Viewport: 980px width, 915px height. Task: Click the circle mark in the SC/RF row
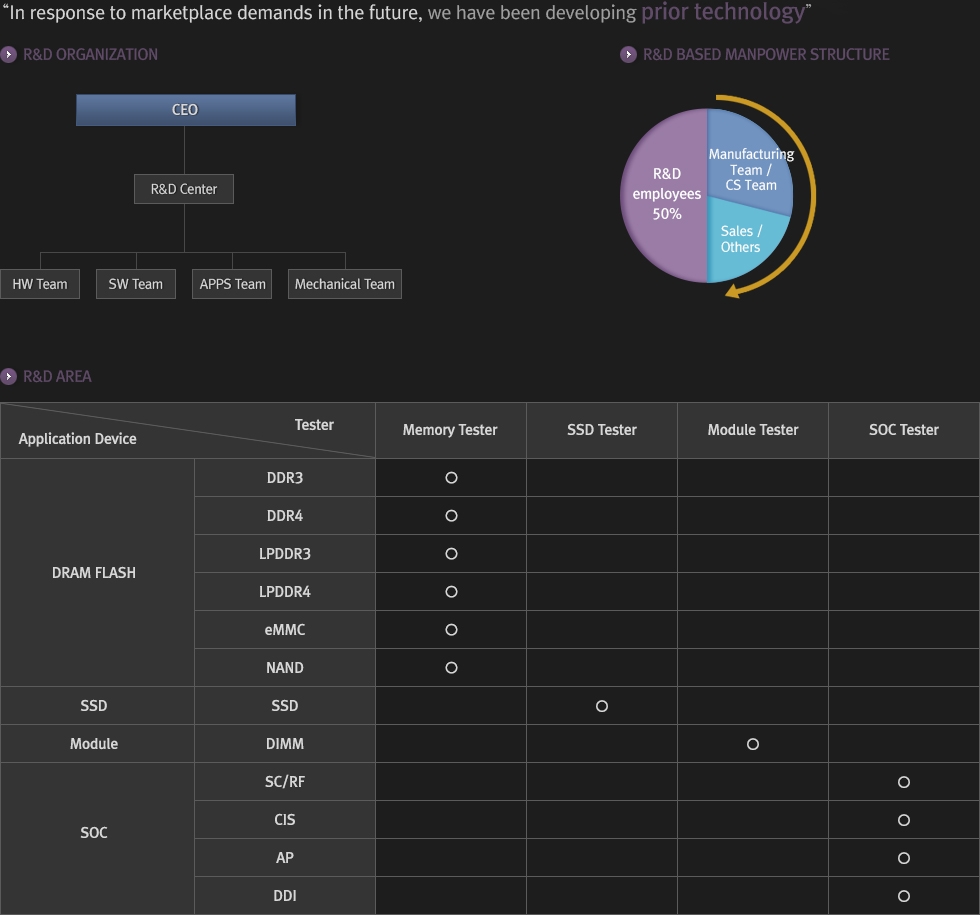[x=904, y=782]
